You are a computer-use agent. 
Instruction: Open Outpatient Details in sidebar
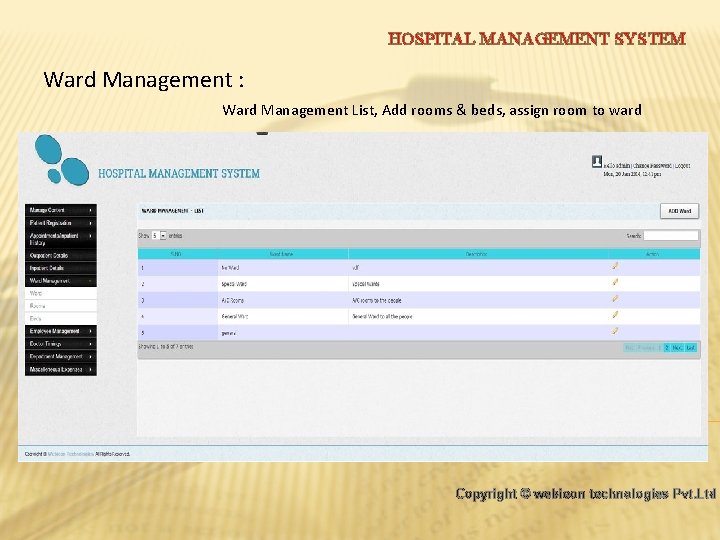61,255
